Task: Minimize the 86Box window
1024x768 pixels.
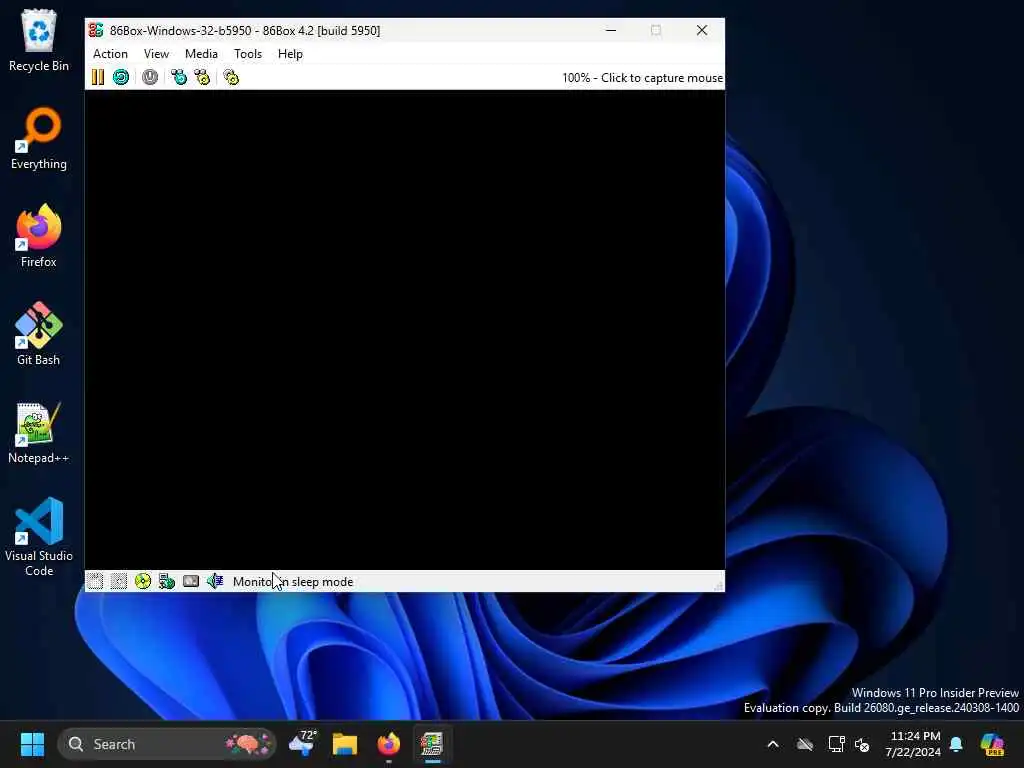Action: (x=611, y=30)
